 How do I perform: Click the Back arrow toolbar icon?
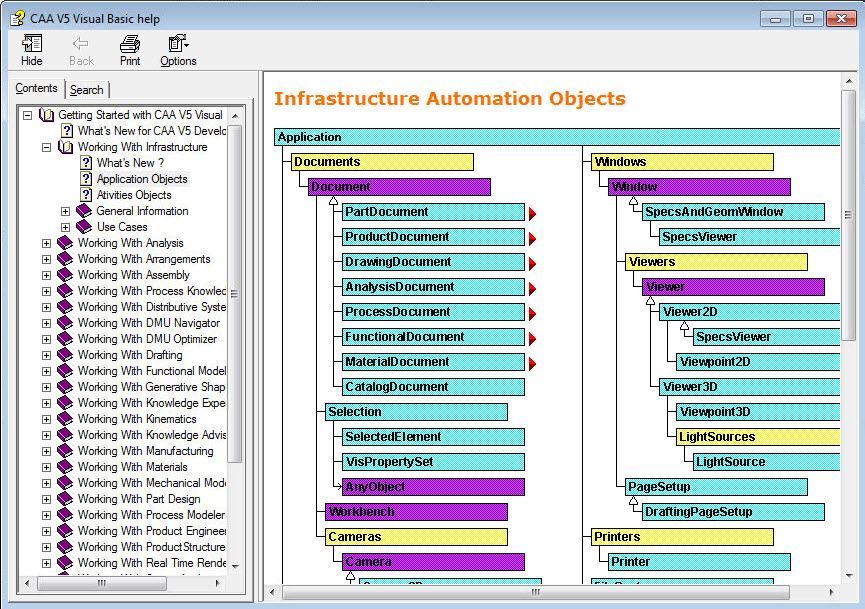click(x=81, y=44)
